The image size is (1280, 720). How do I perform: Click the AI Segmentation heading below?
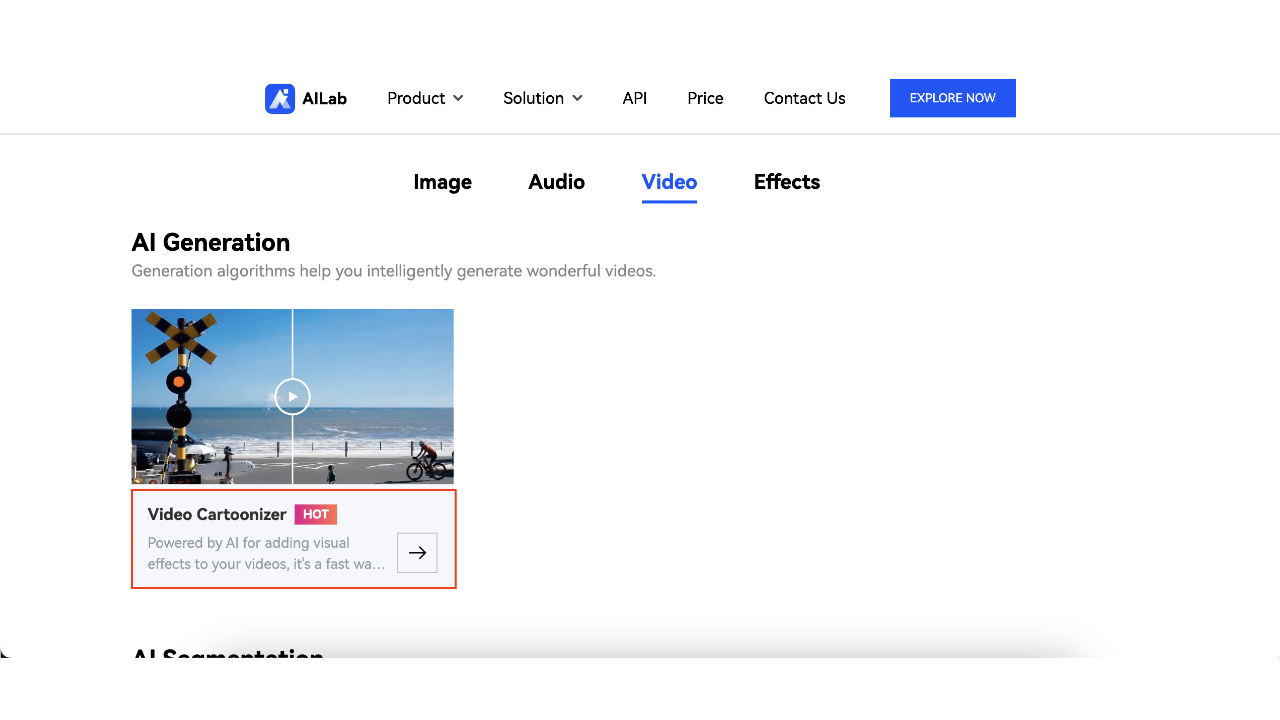[227, 655]
